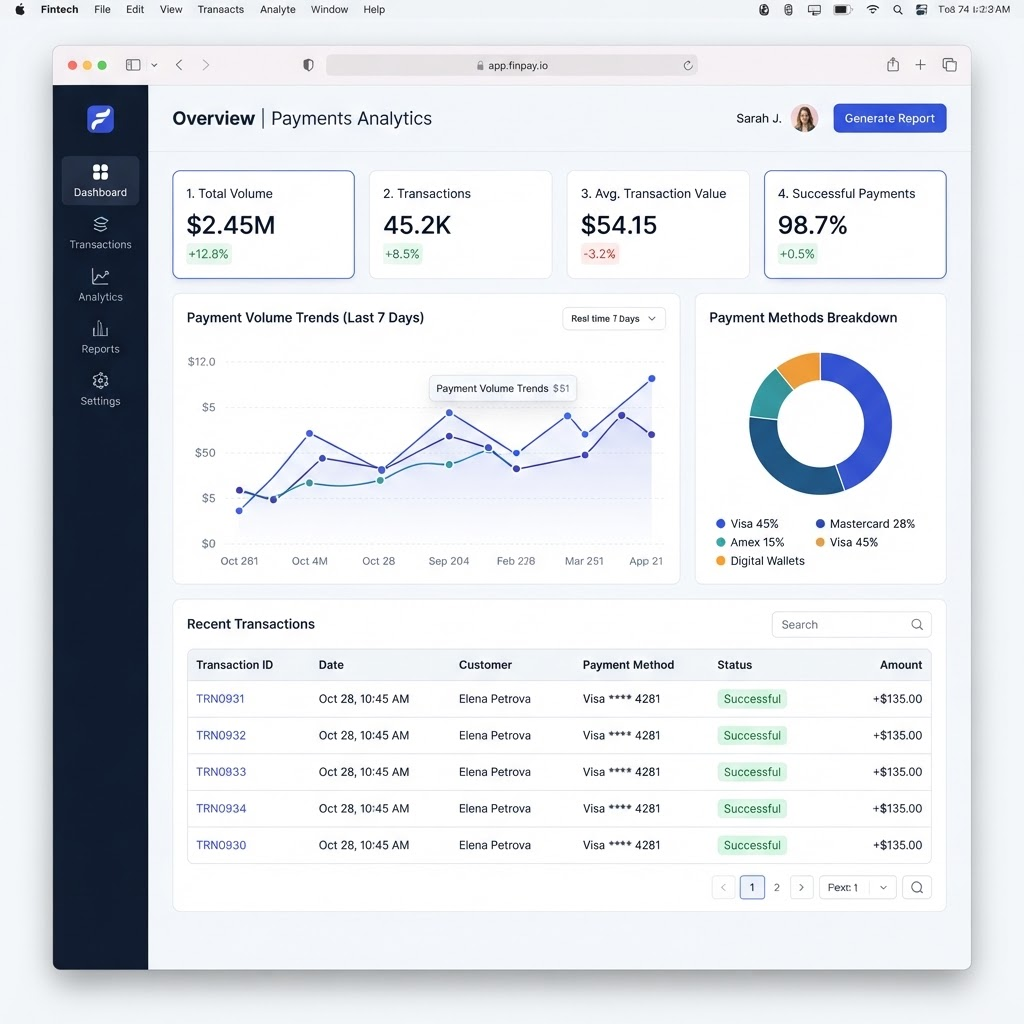
Task: Open the Edit menu
Action: [x=135, y=9]
